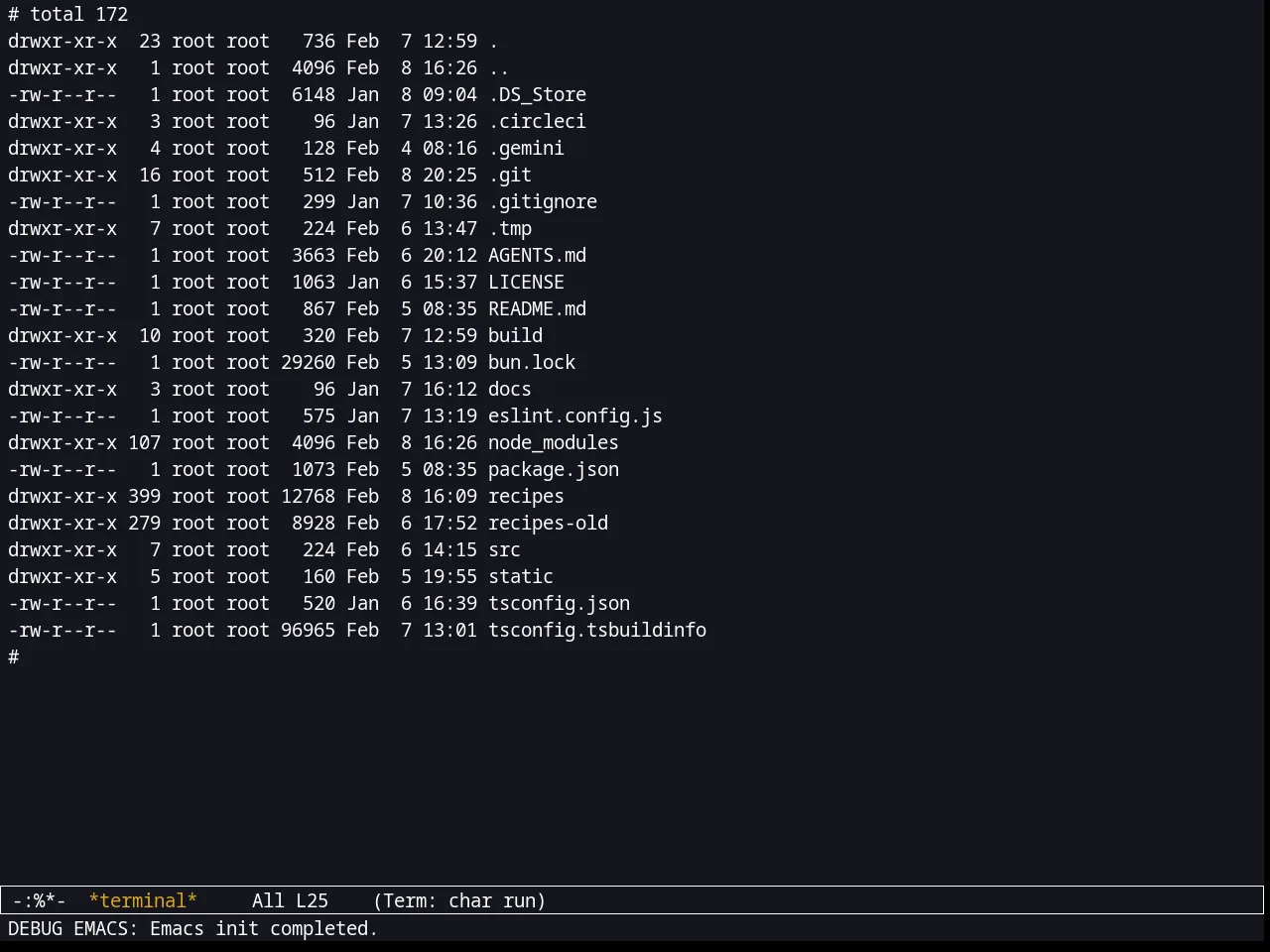The width and height of the screenshot is (1270, 952).
Task: Click on the AGENTS.md filename
Action: 537,255
